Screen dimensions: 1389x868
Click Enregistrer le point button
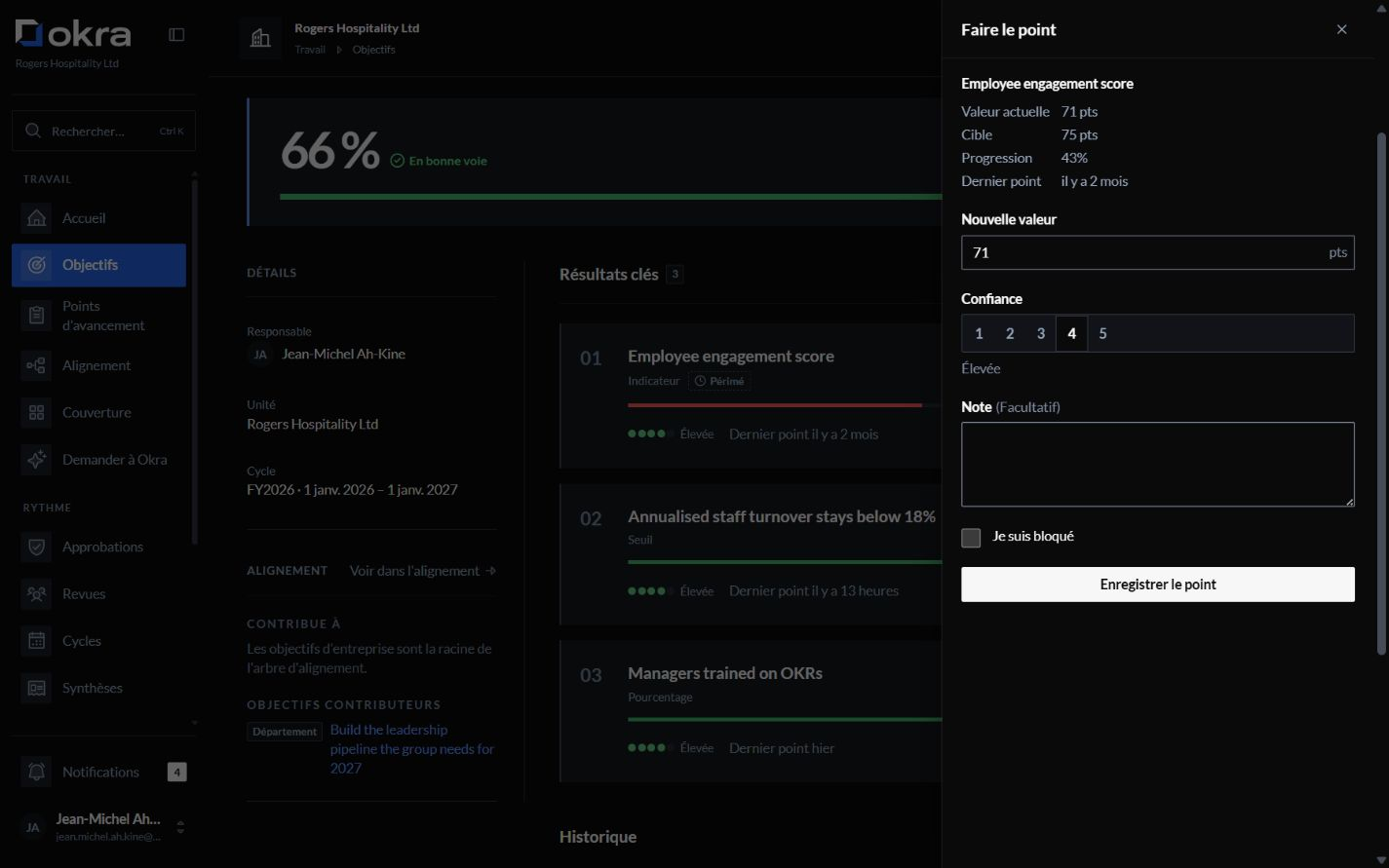click(x=1157, y=585)
